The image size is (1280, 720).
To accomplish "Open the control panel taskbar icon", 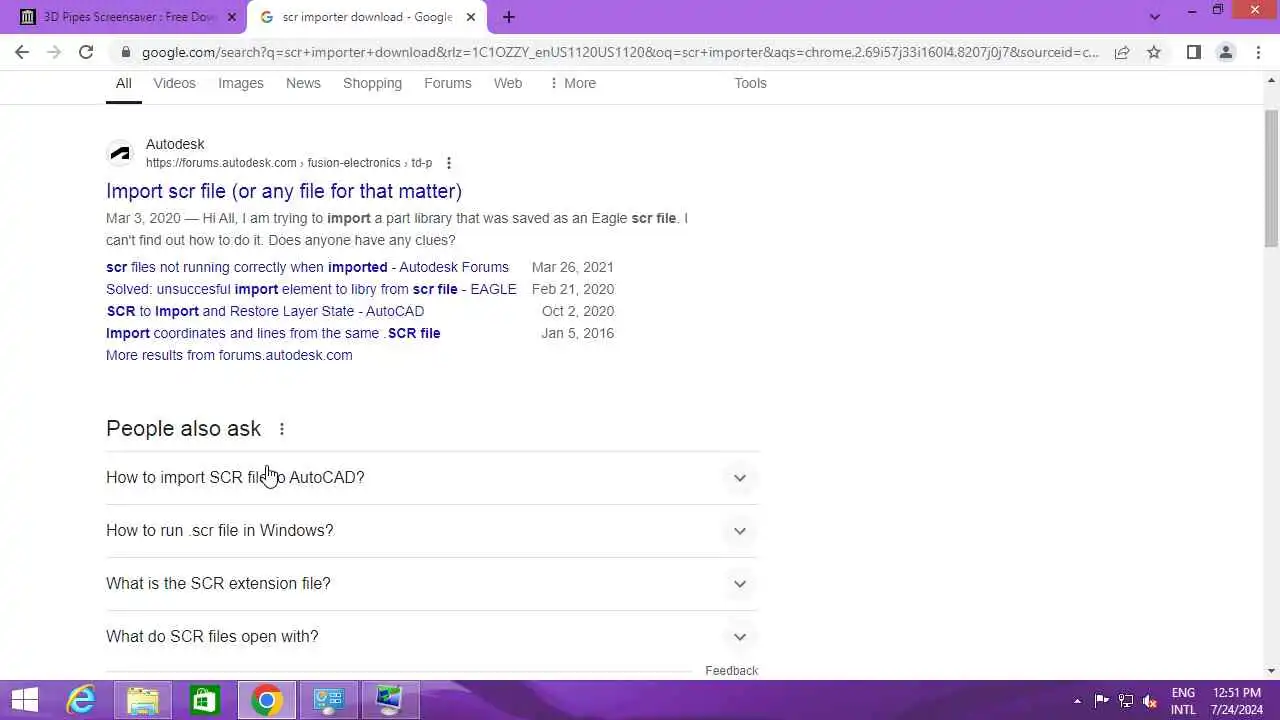I will (328, 700).
